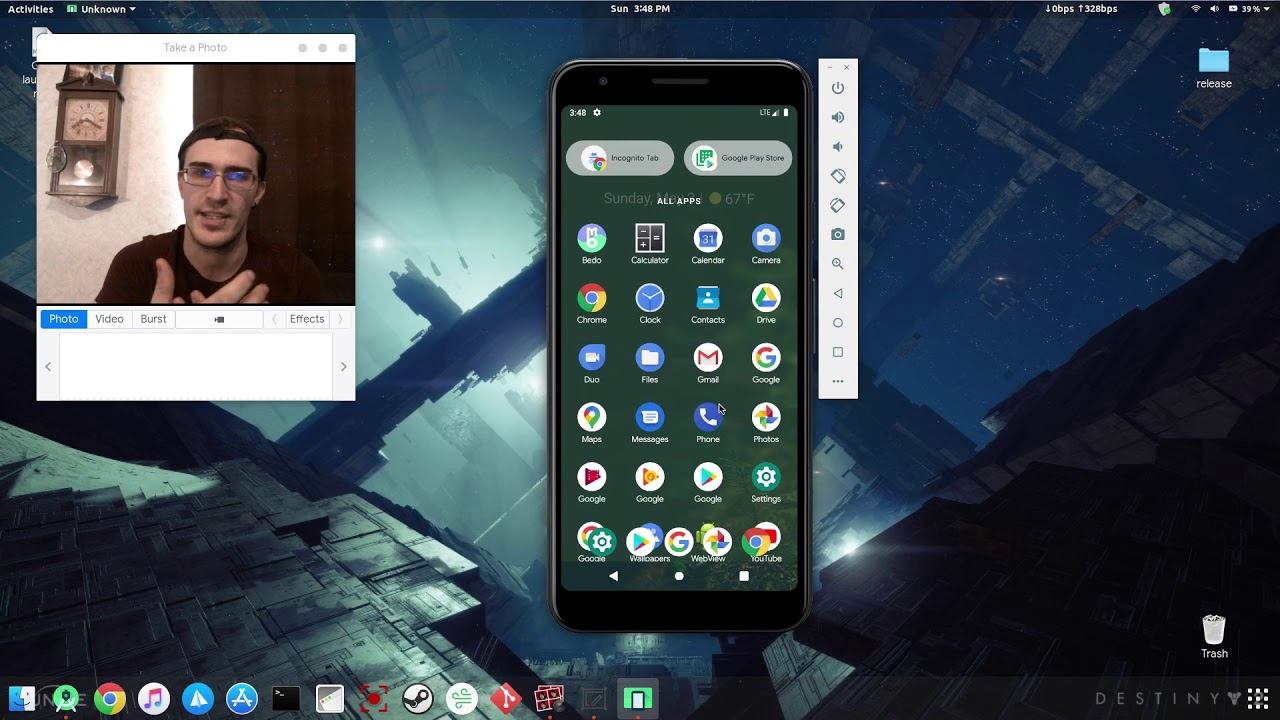1280x720 pixels.
Task: Click the Wi-Fi icon in the top bar
Action: pos(1195,9)
